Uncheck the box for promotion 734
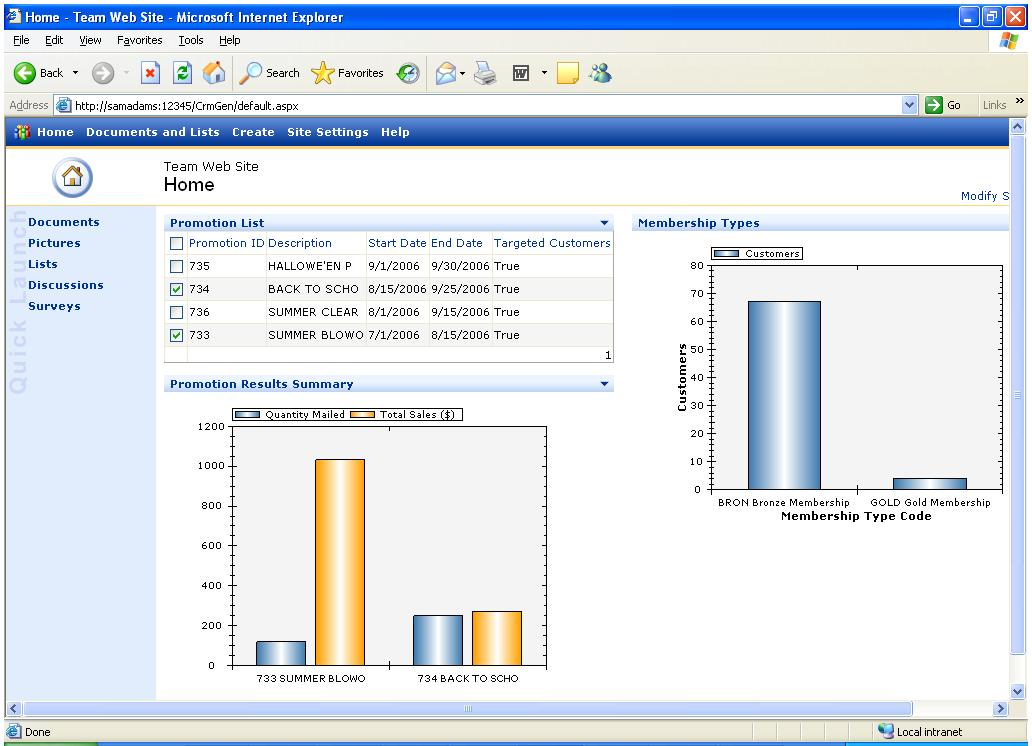The width and height of the screenshot is (1032, 746). [176, 290]
